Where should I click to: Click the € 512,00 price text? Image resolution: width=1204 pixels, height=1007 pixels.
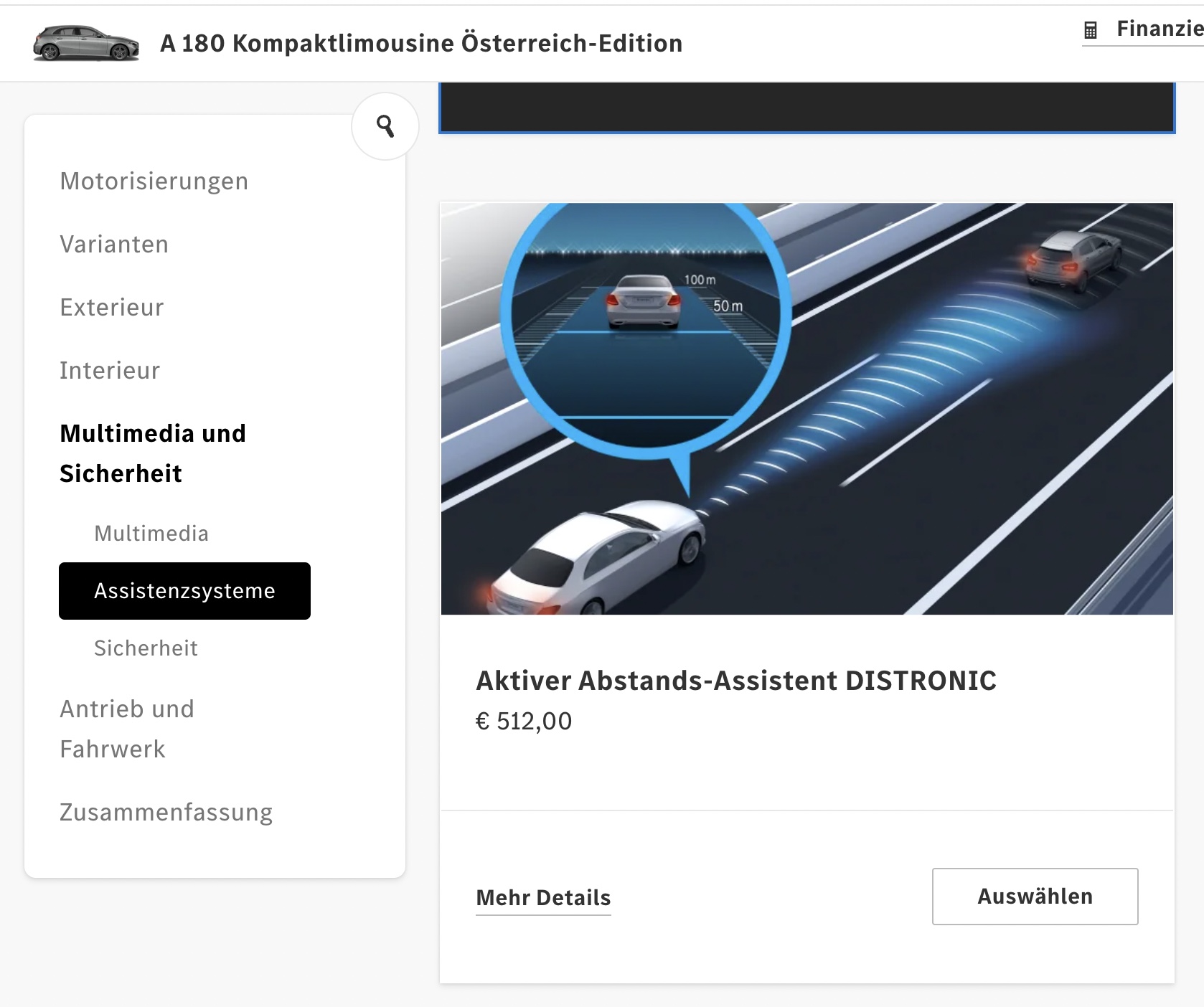coord(524,721)
